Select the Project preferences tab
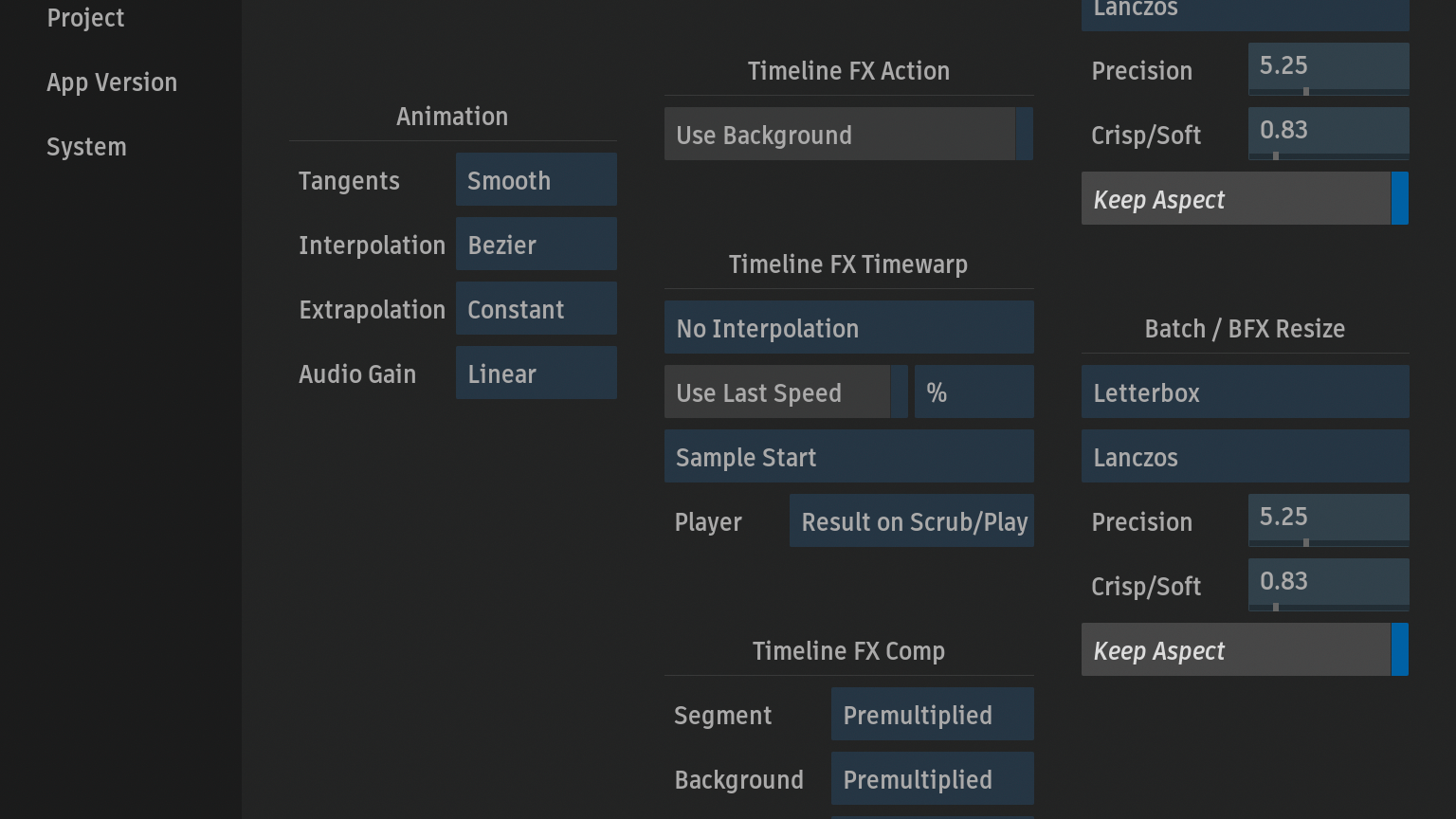 pos(85,18)
